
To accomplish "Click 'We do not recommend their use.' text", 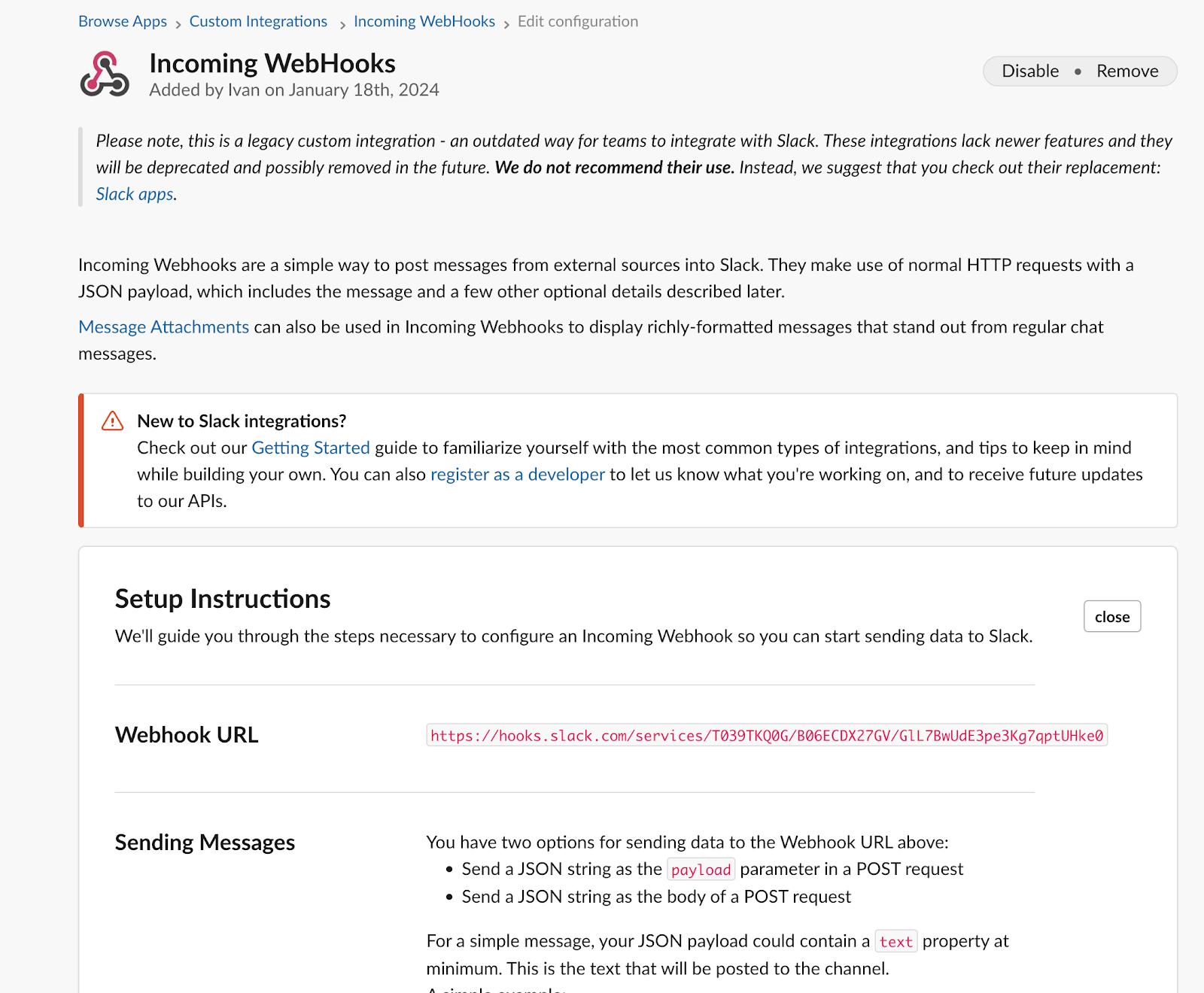I will pyautogui.click(x=614, y=167).
